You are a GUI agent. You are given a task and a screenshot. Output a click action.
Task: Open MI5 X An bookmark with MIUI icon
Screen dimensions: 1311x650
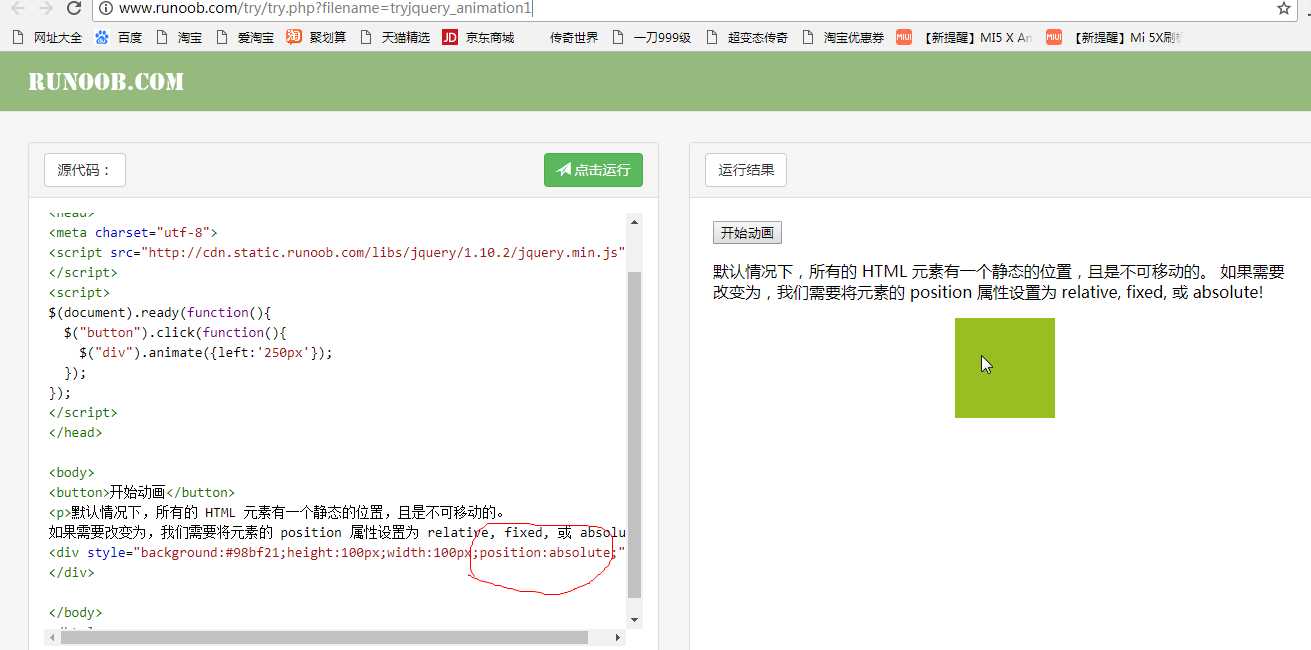pyautogui.click(x=965, y=37)
